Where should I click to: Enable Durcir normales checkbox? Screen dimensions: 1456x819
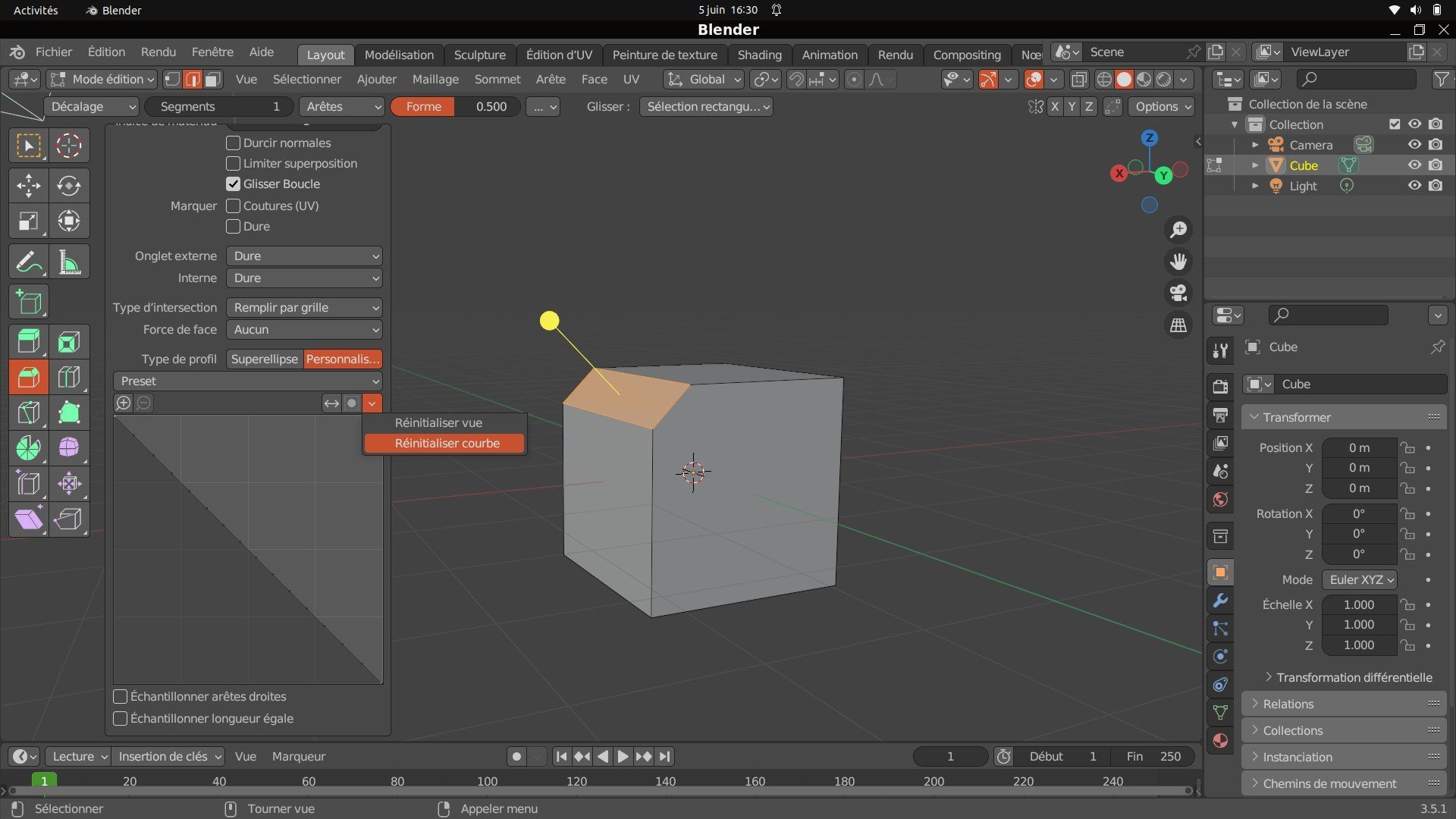coord(234,143)
